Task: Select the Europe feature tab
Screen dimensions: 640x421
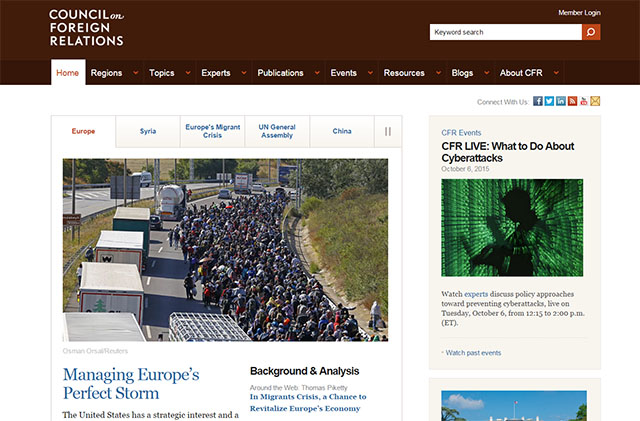Action: pyautogui.click(x=83, y=131)
